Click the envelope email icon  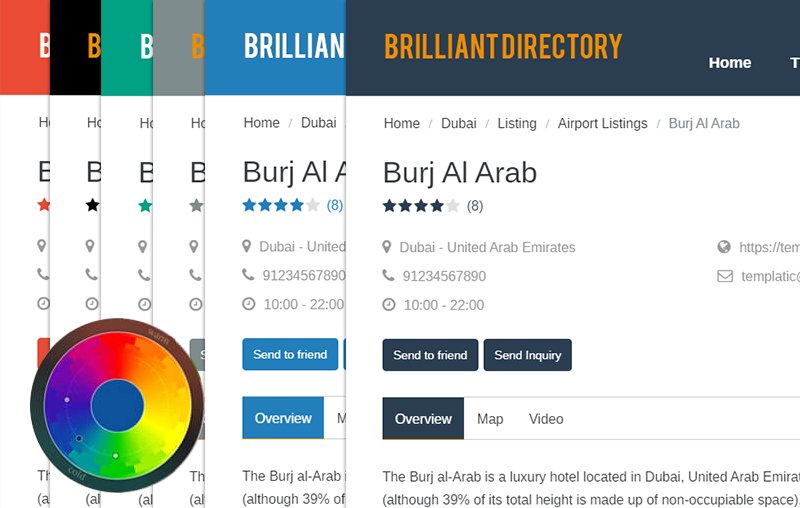click(724, 276)
